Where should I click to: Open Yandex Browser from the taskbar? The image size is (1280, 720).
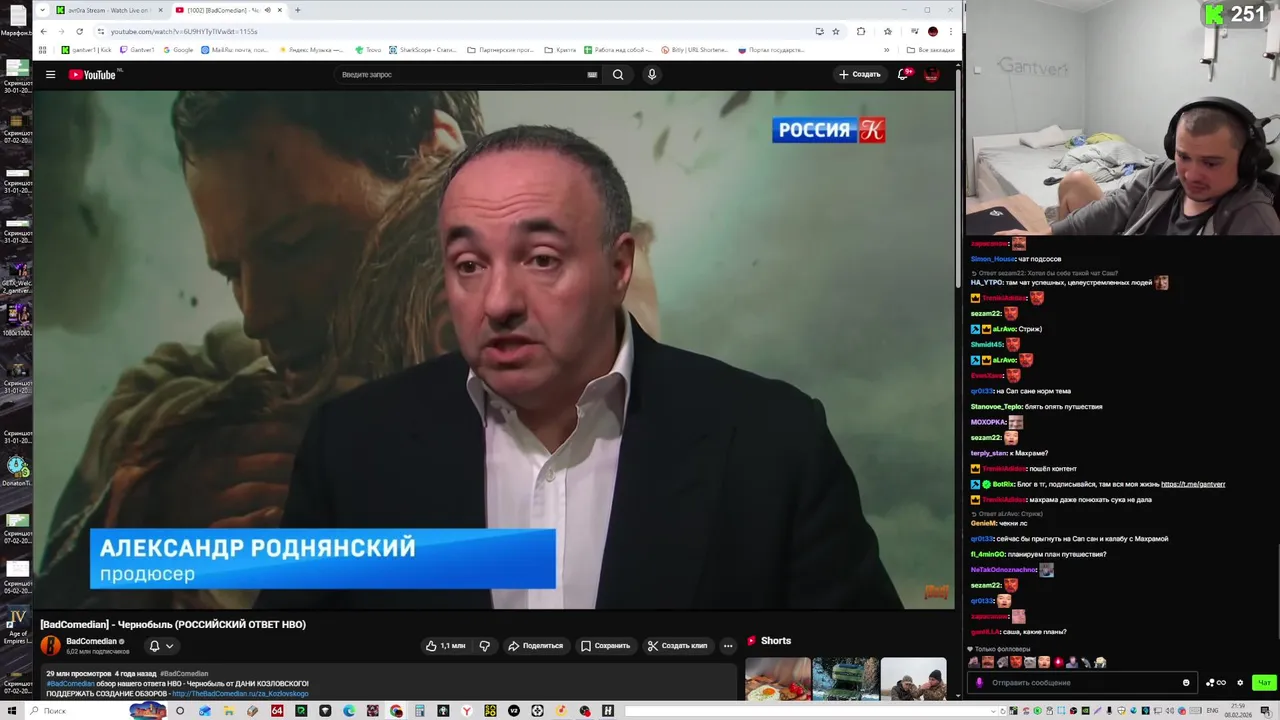pyautogui.click(x=467, y=711)
